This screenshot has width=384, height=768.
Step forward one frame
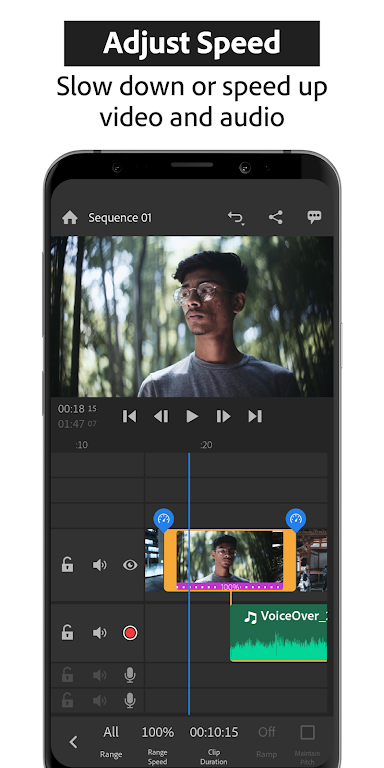pos(223,416)
